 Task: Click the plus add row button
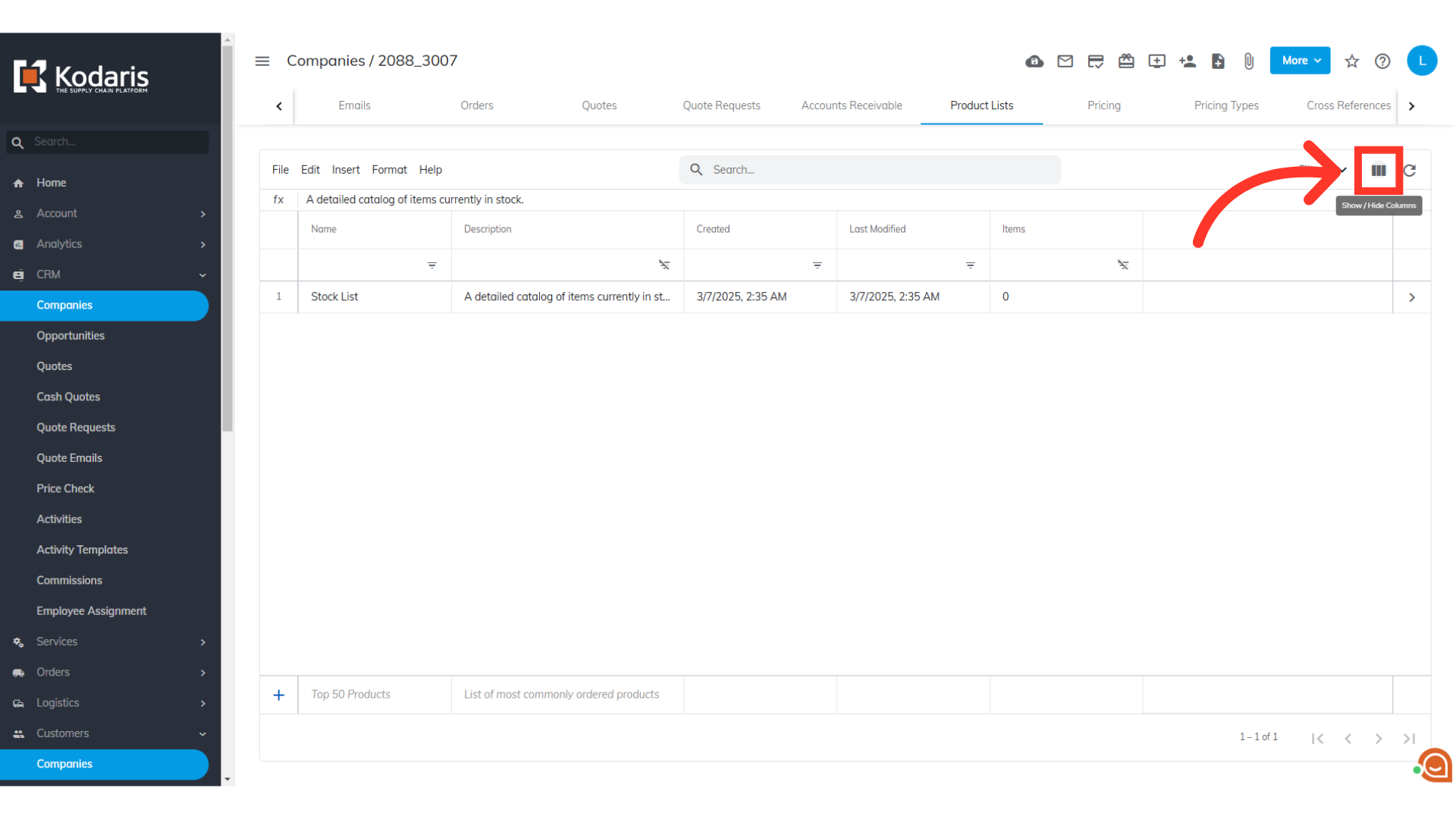[278, 695]
